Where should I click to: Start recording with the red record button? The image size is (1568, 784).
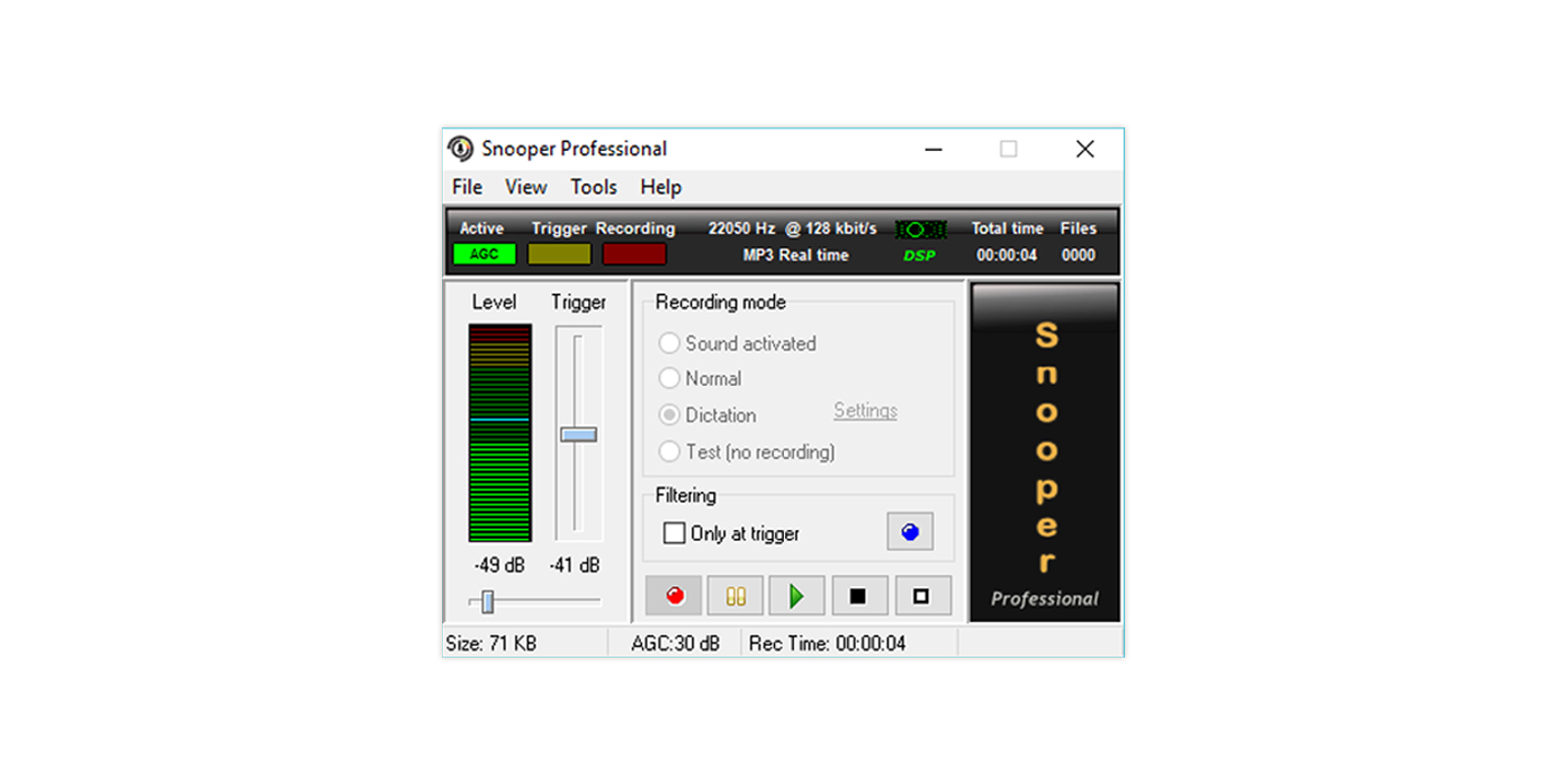coord(674,596)
